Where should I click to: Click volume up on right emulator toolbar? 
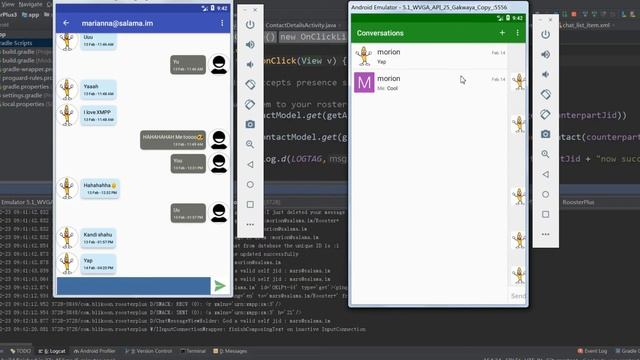[546, 54]
